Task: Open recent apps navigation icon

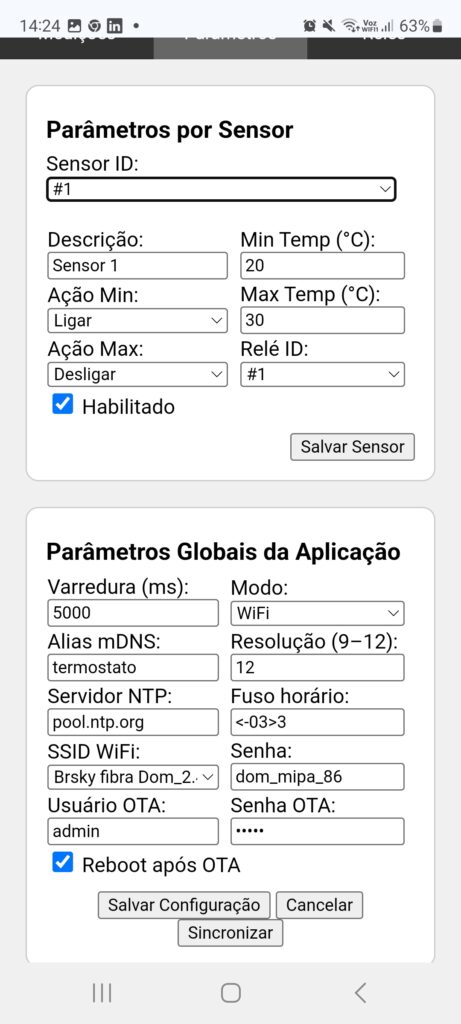Action: click(102, 993)
